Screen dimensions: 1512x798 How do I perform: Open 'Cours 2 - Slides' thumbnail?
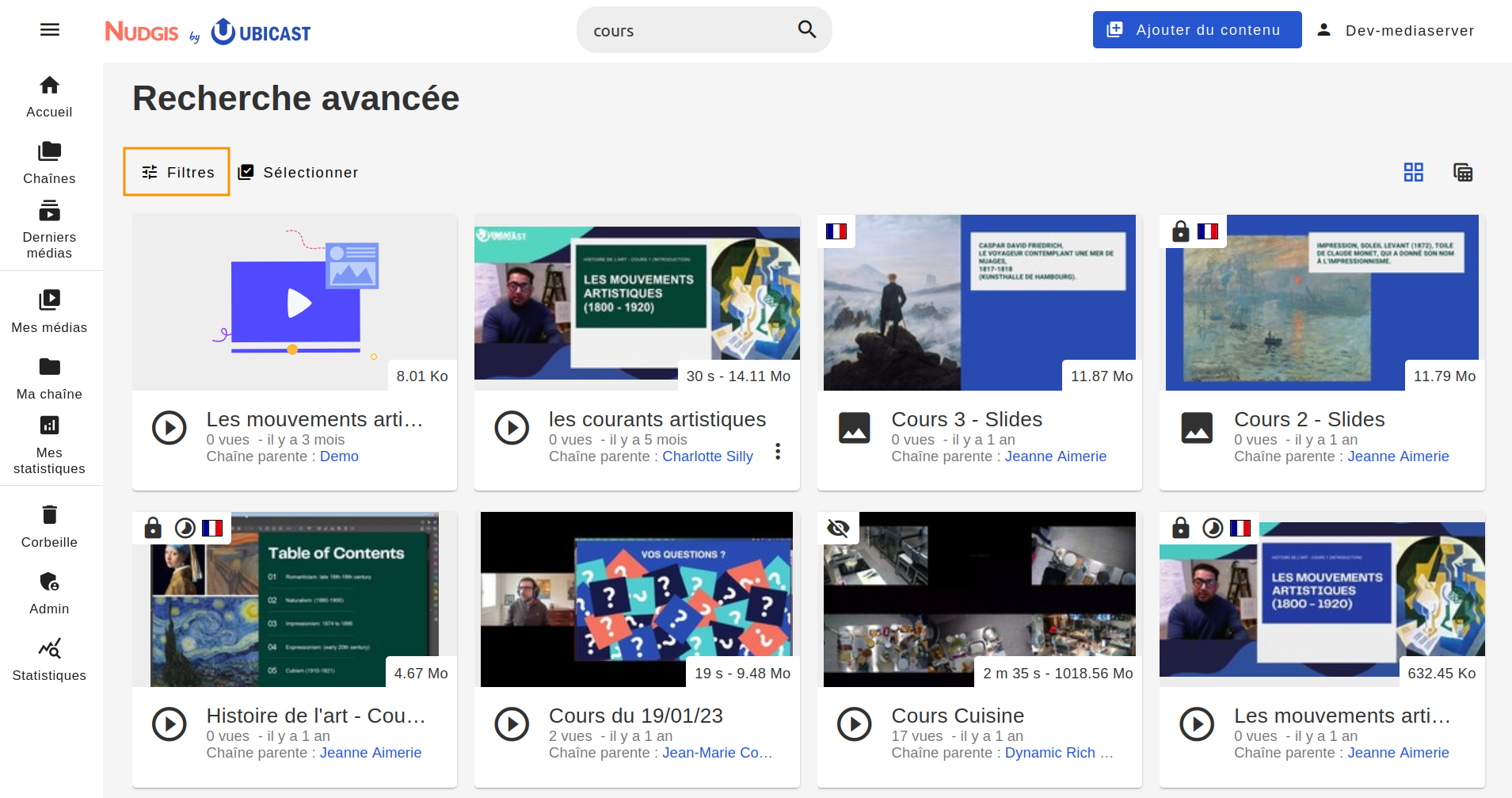(1322, 302)
